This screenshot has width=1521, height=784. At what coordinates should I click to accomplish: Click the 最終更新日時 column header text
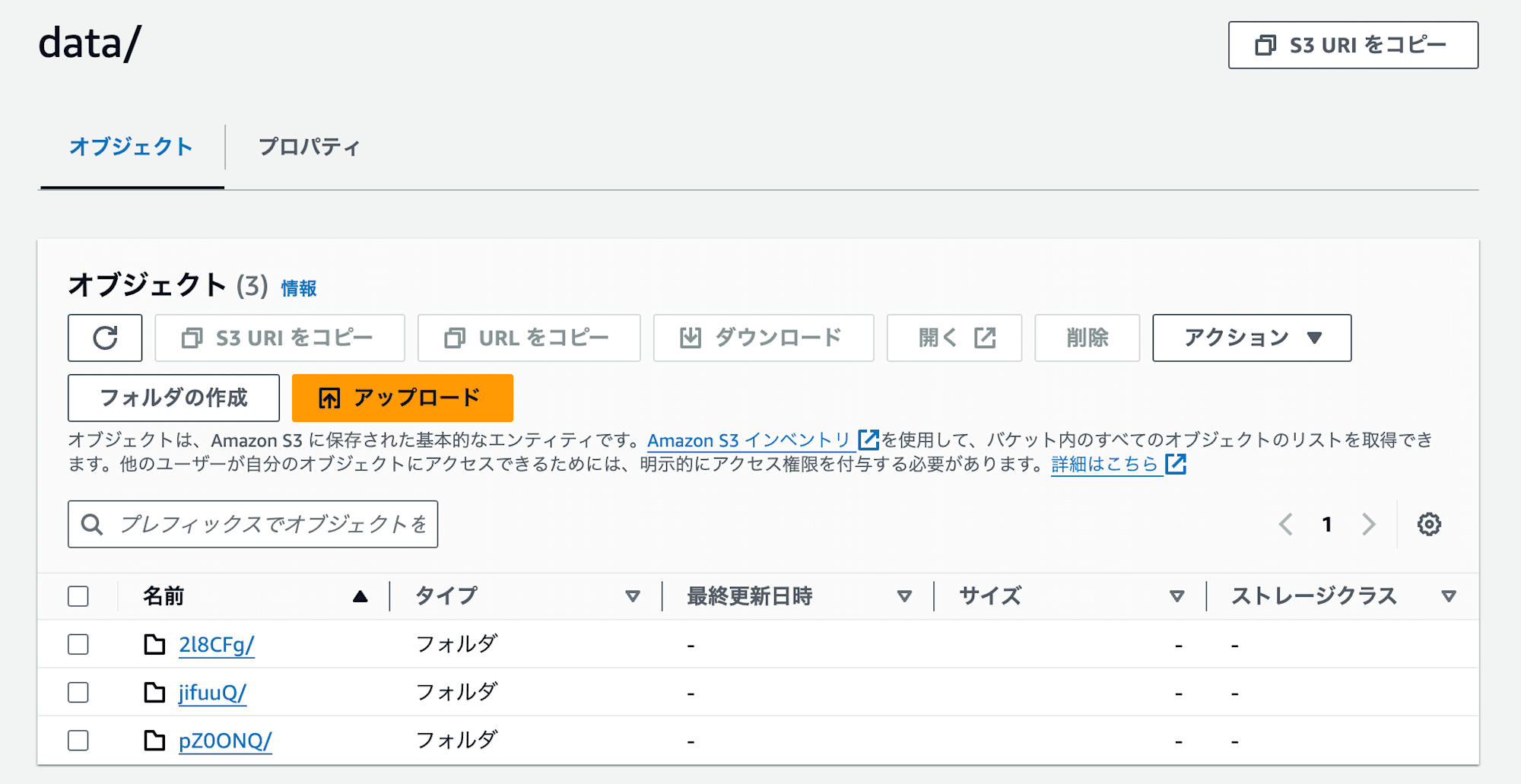pos(750,596)
